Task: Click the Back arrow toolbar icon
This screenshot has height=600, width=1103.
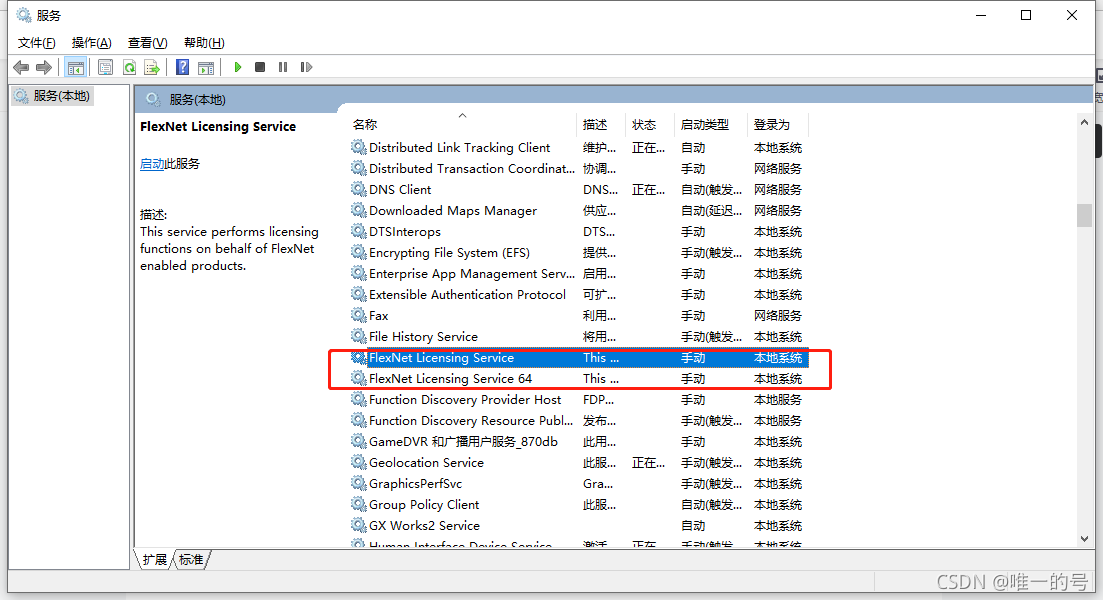Action: point(21,68)
